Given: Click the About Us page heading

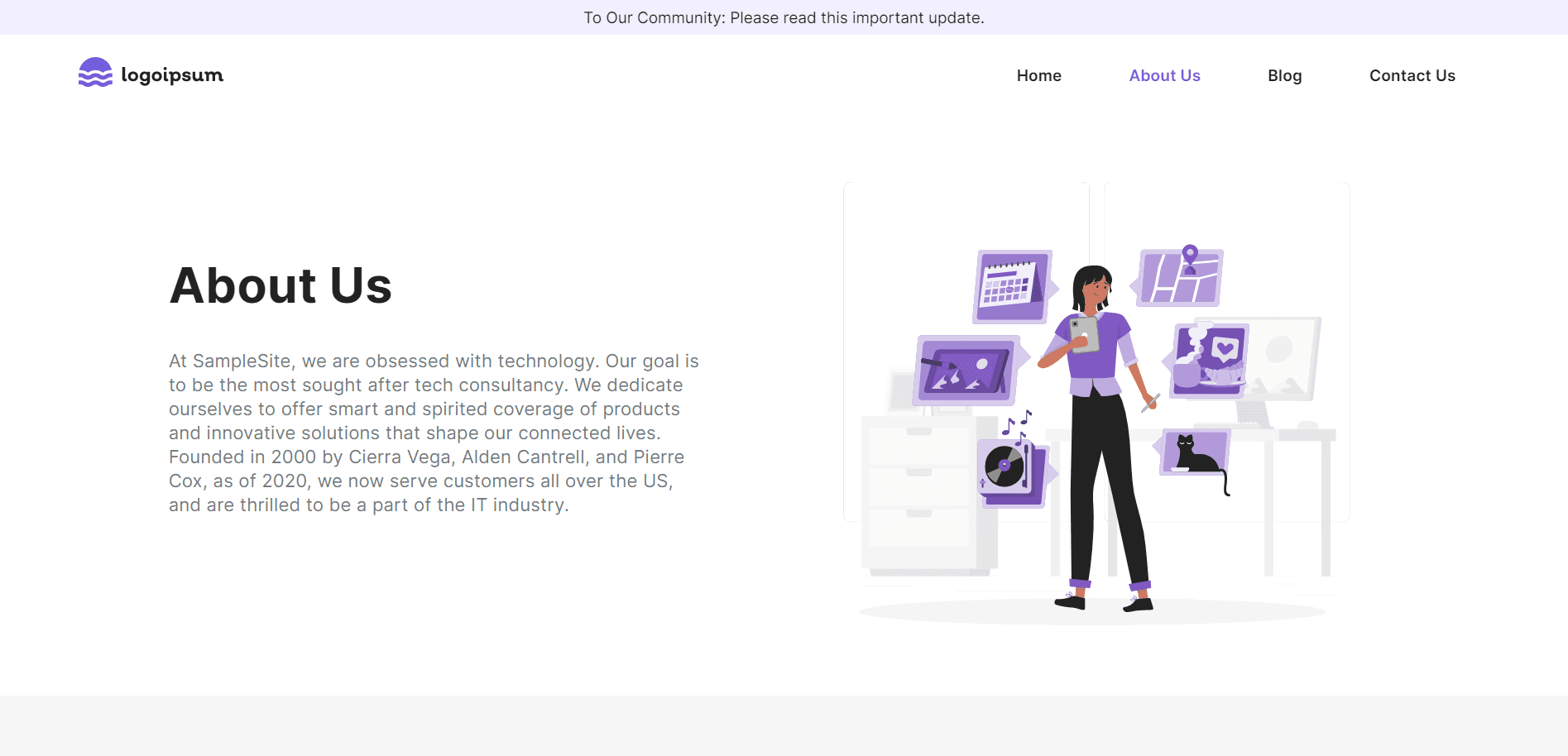Looking at the screenshot, I should coord(281,285).
